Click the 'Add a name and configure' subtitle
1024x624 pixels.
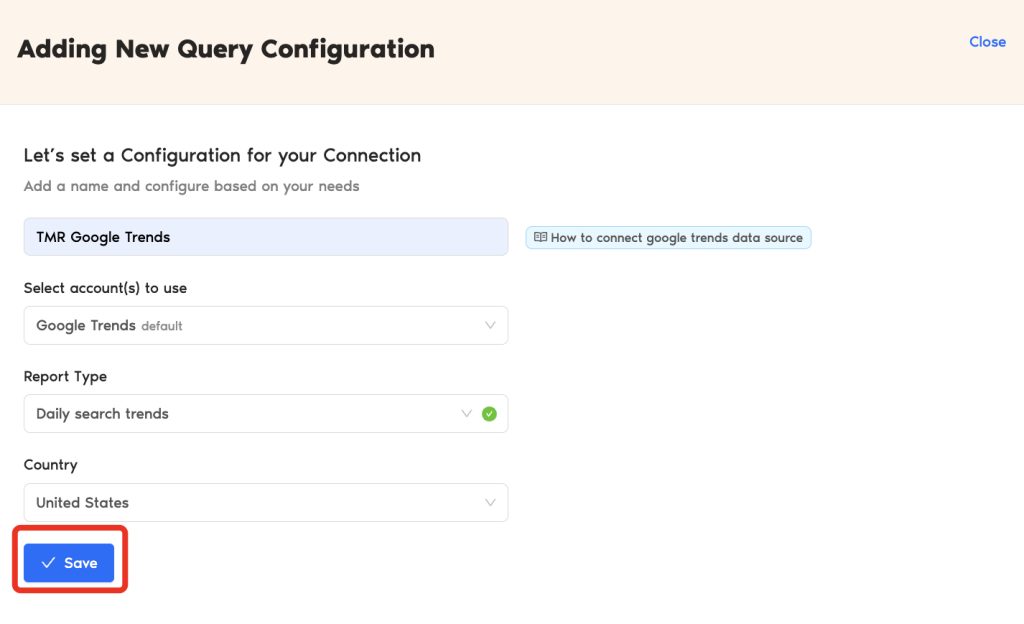tap(191, 186)
